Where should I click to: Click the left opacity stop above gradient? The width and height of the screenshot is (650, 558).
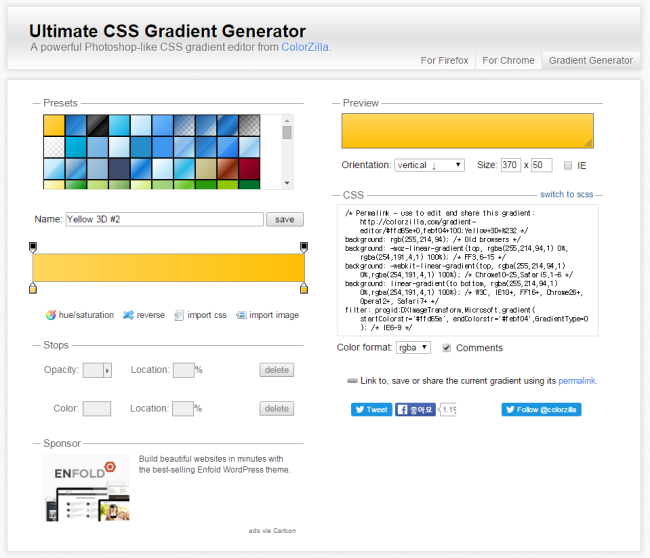(33, 247)
